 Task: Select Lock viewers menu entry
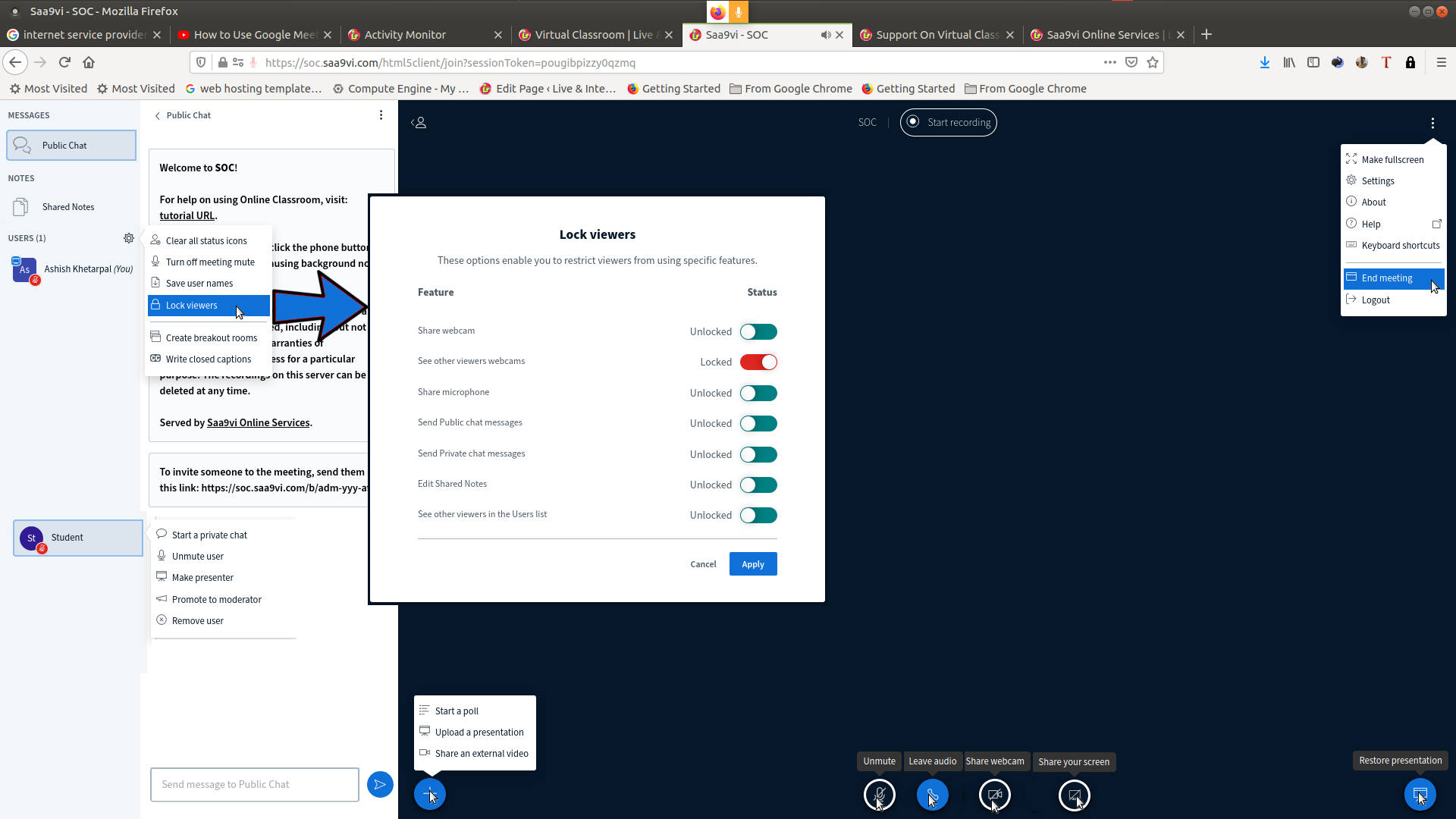point(209,305)
